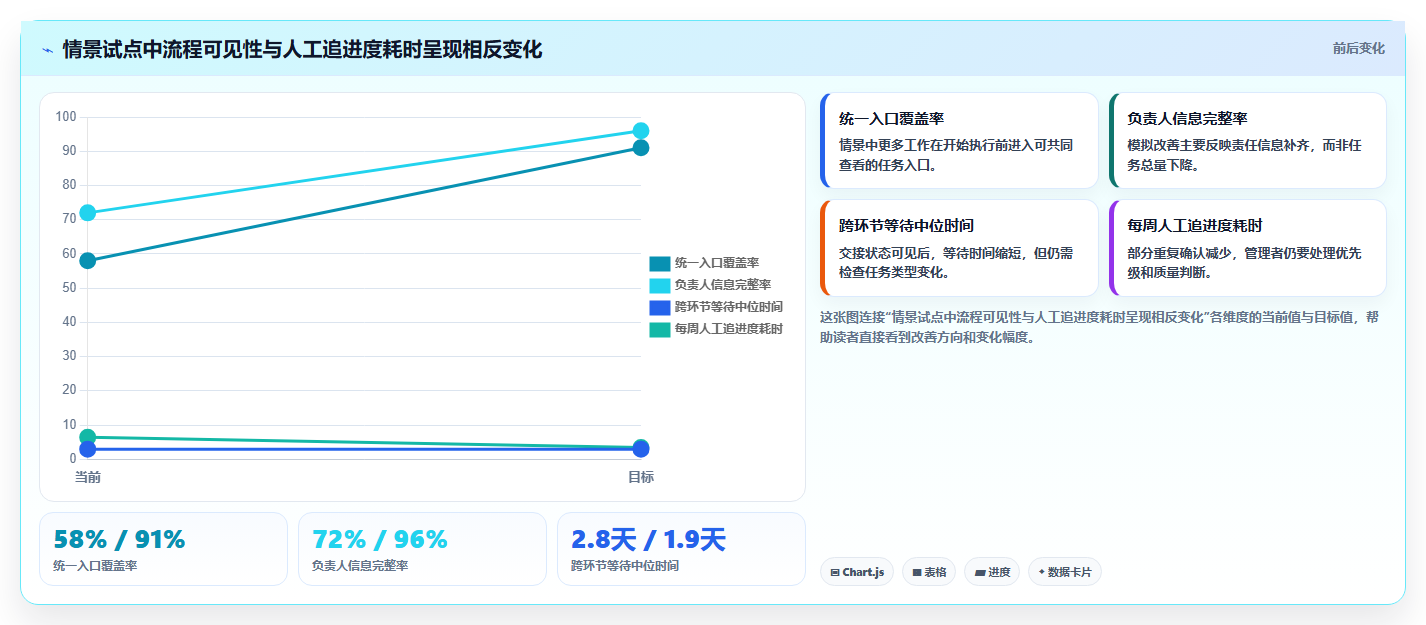Click the green data point at 当前
Viewport: 1426px width, 625px height.
click(x=88, y=437)
